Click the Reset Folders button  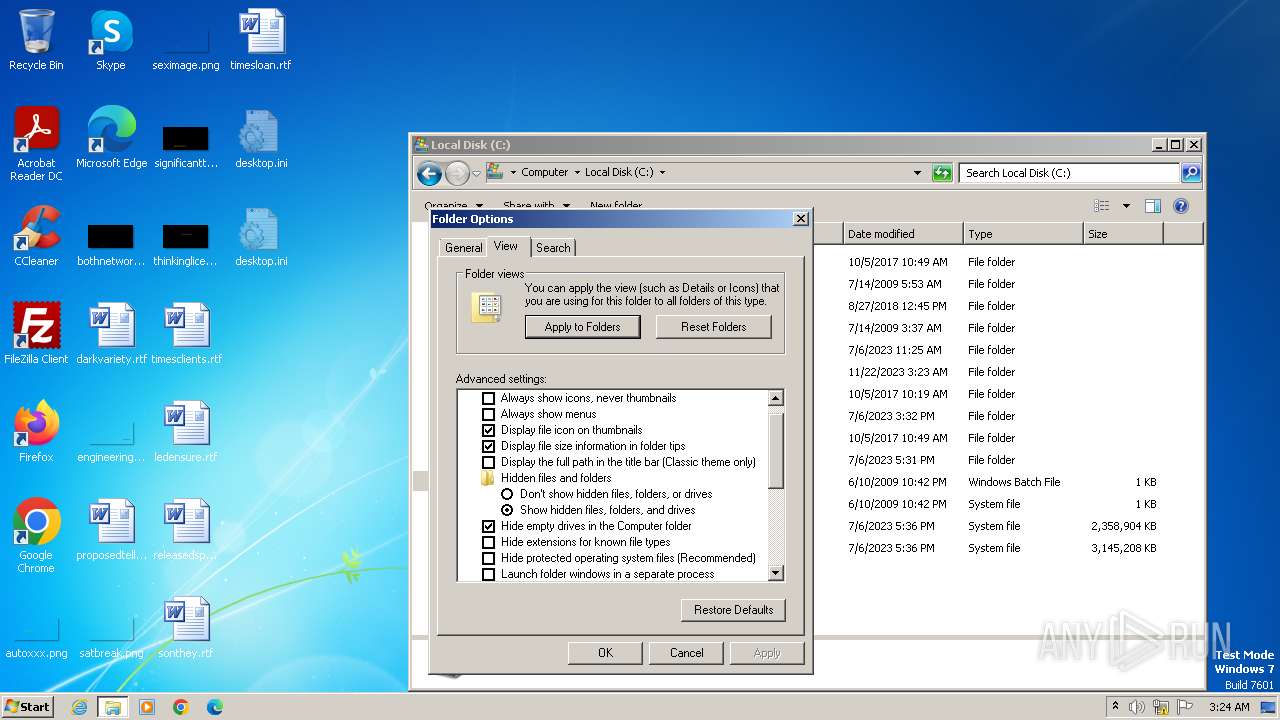coord(714,327)
